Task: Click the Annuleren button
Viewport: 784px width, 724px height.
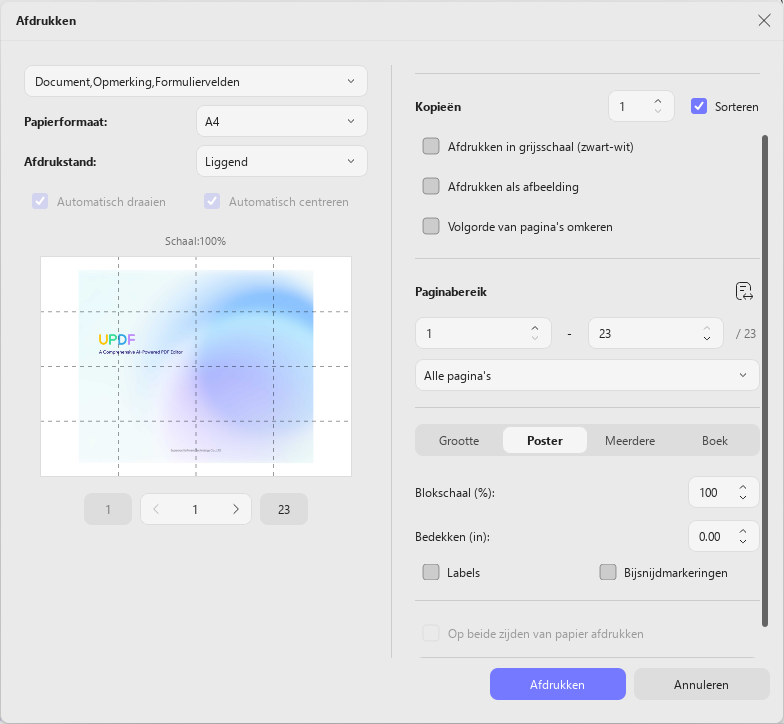Action: coord(702,684)
